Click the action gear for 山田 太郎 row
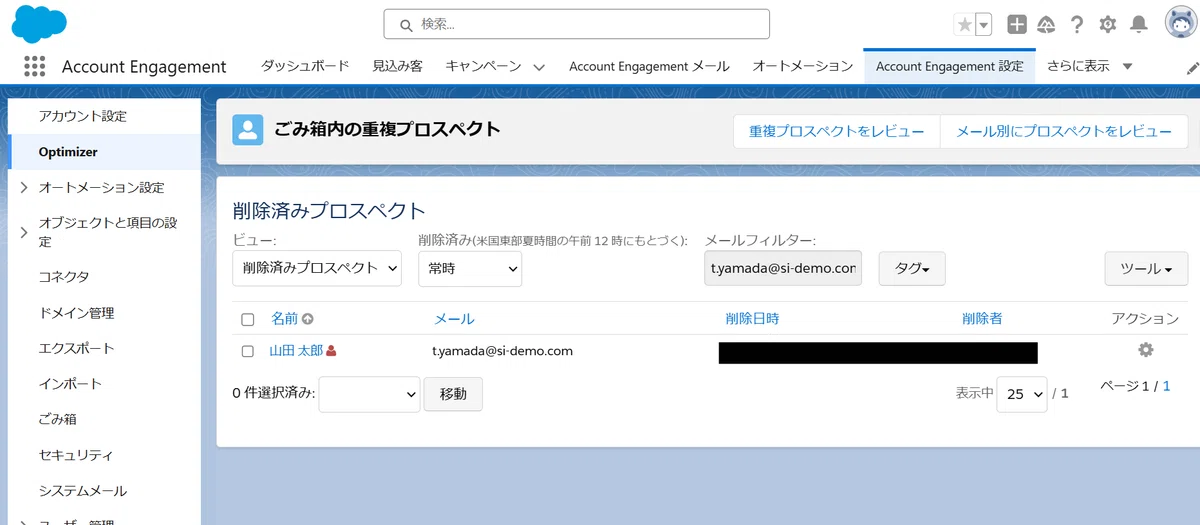This screenshot has width=1200, height=525. [x=1145, y=350]
